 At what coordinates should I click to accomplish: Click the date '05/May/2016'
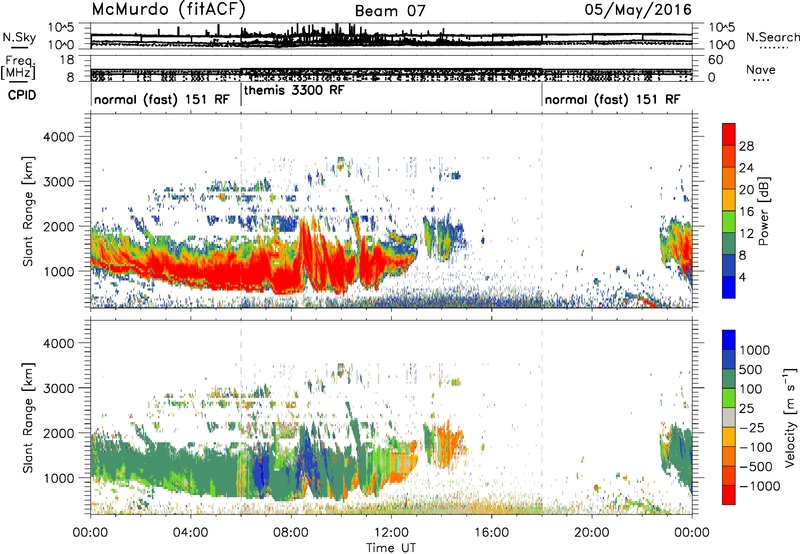pos(638,9)
